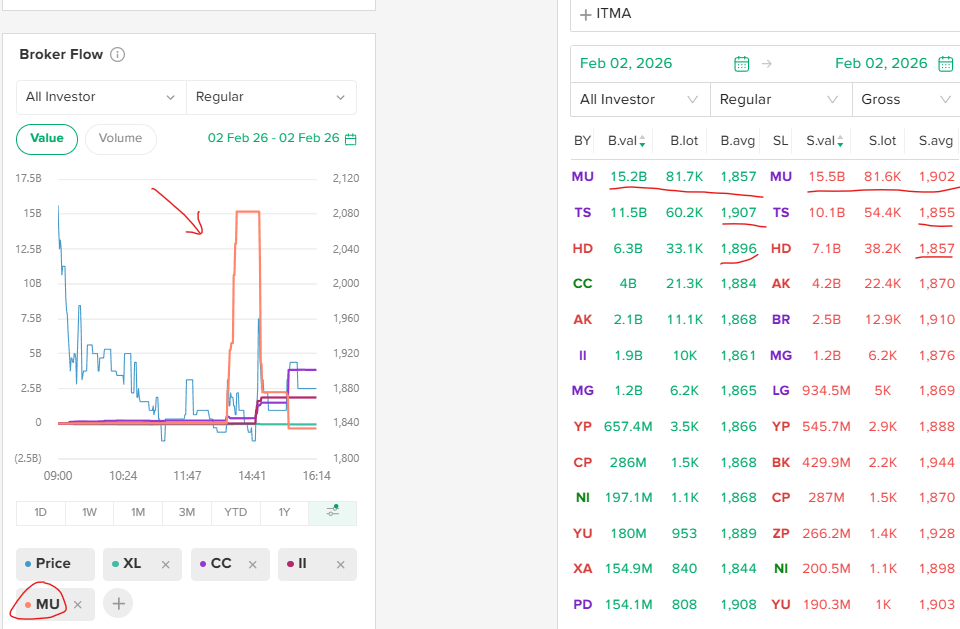This screenshot has width=960, height=629.
Task: Toggle the Price series chip
Action: (x=55, y=564)
